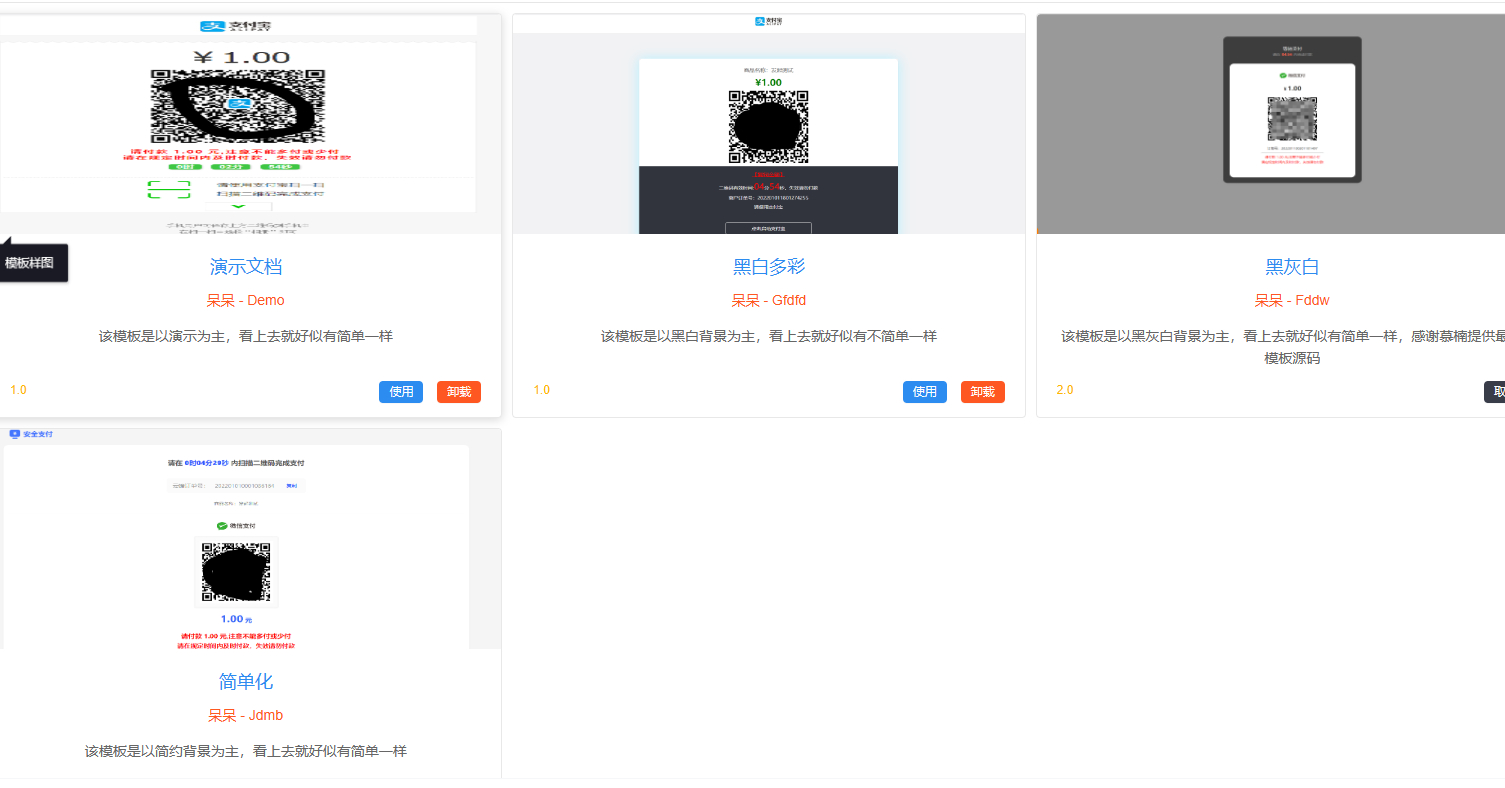Viewport: 1505px width, 788px height.
Task: Click version 2.0 on 黑灰白 card
Action: click(x=1065, y=390)
